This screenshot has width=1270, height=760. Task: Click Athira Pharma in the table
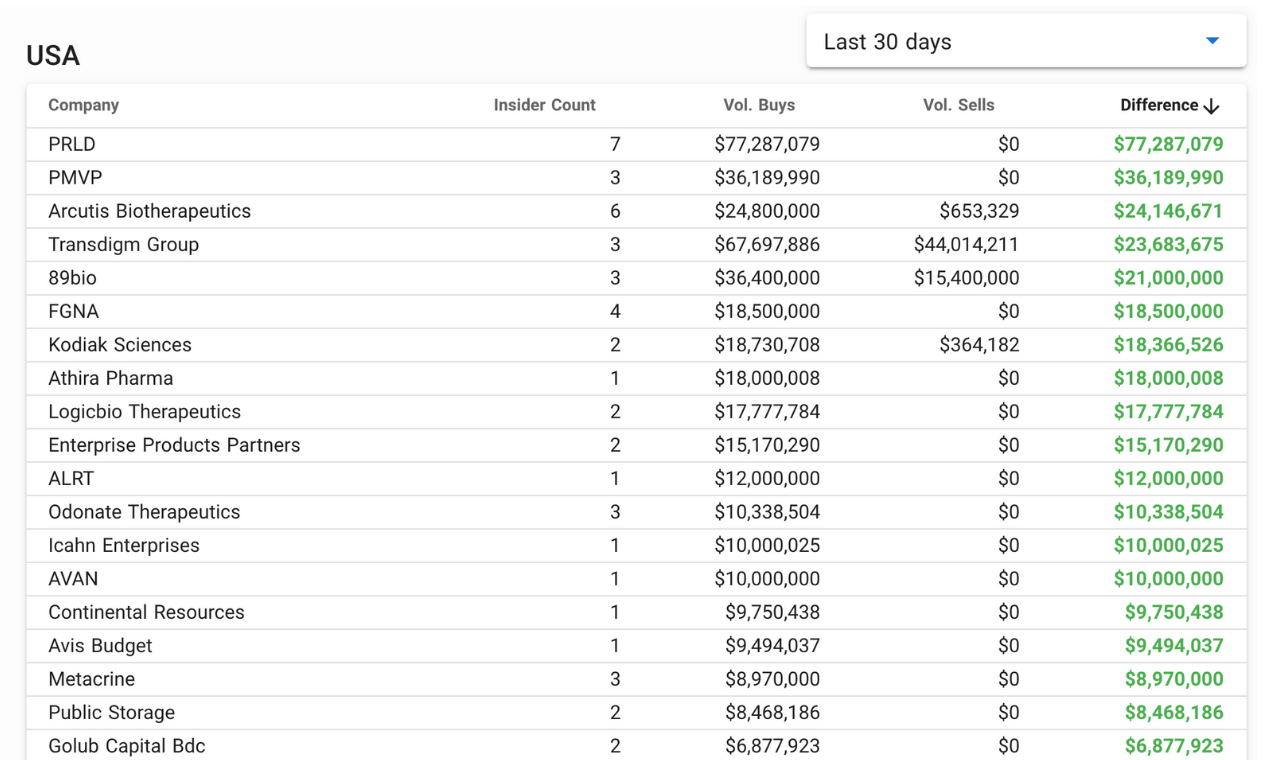[111, 378]
